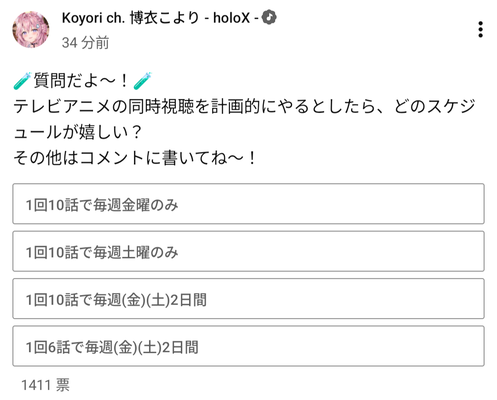
Task: Click the 質問だよ～！ heading text
Action: [x=80, y=81]
